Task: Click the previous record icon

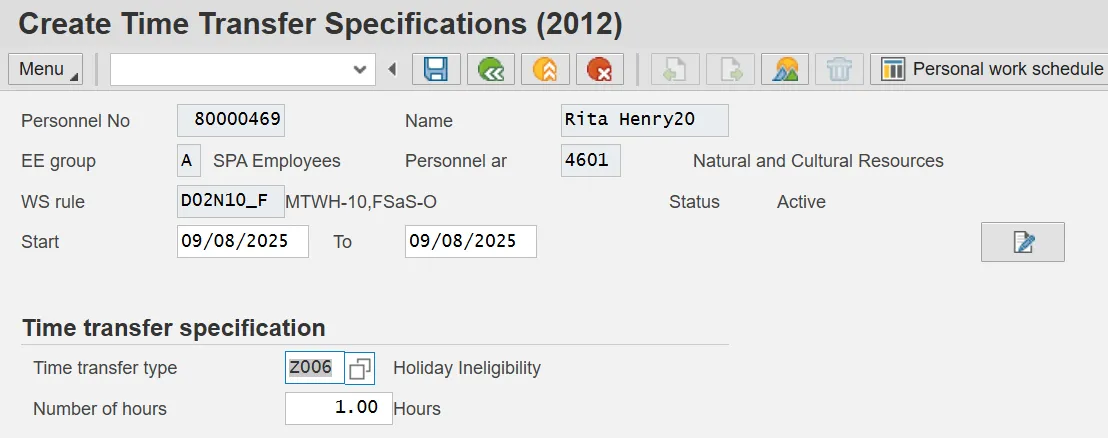Action: (x=676, y=69)
